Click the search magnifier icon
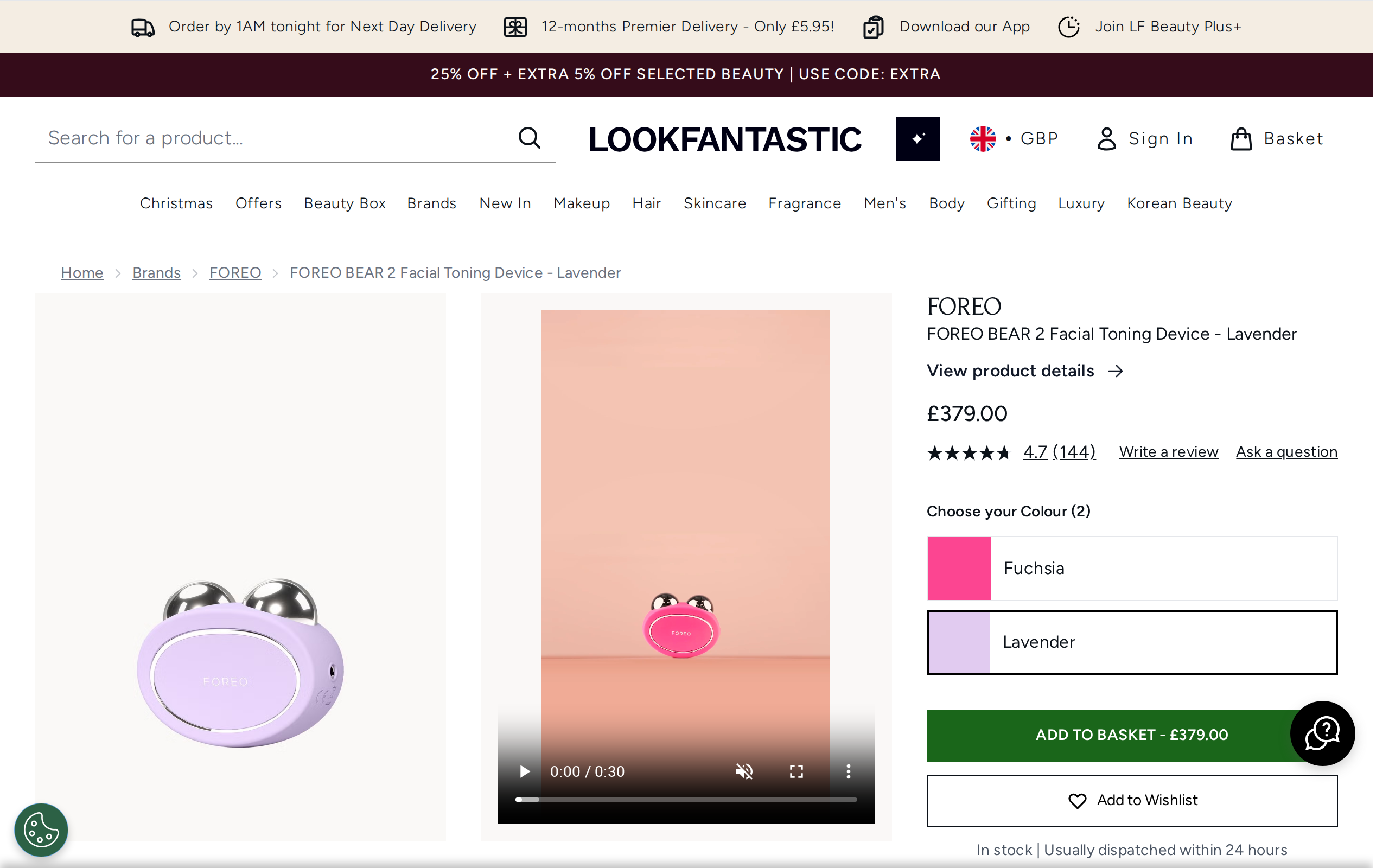This screenshot has width=1389, height=868. [x=529, y=138]
